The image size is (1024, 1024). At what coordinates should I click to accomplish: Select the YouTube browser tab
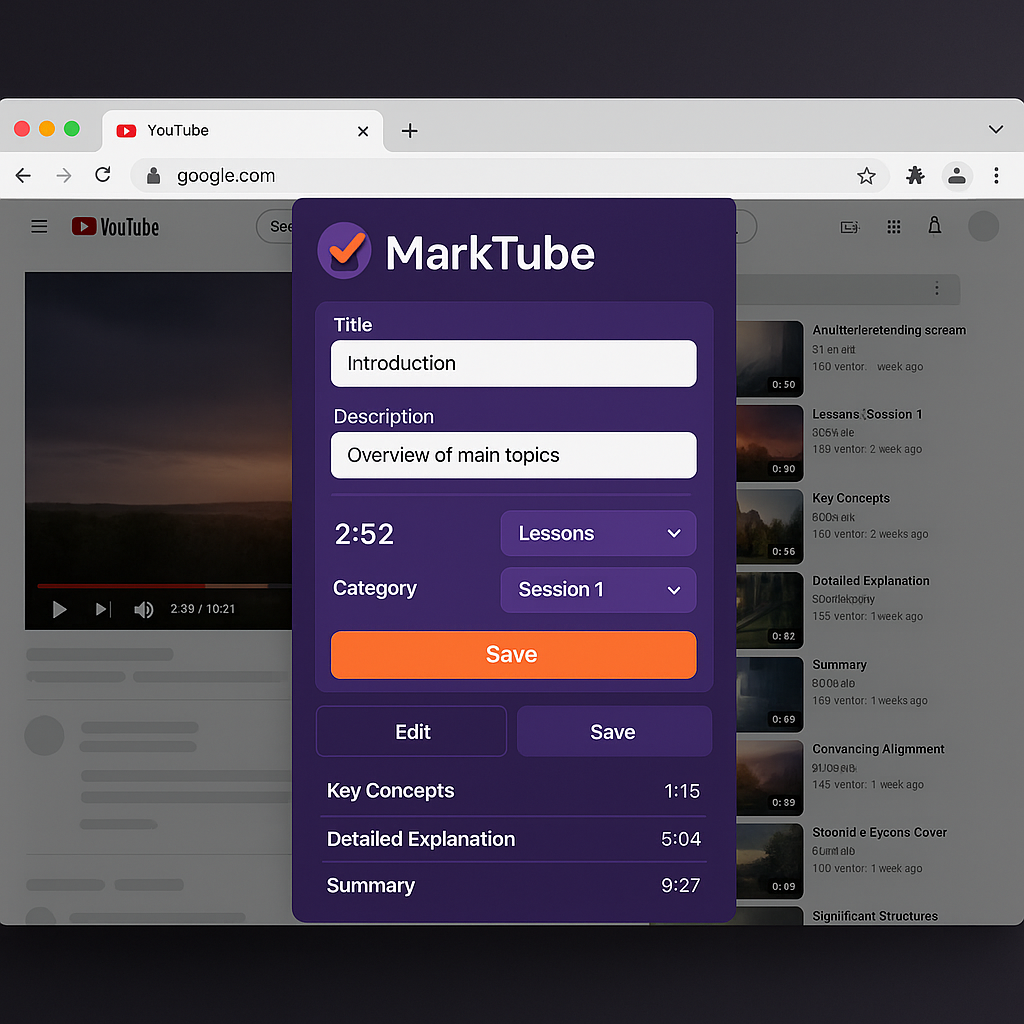tap(242, 131)
